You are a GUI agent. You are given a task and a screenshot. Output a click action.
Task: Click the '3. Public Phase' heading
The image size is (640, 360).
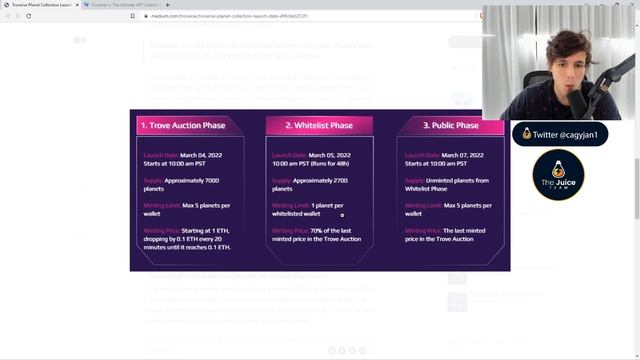tap(451, 125)
